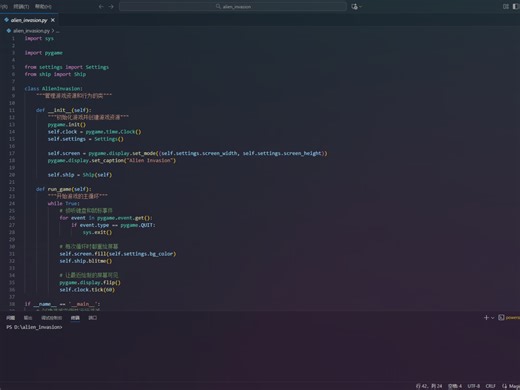This screenshot has width=520, height=390.
Task: Switch to the 端口 panel tab
Action: (x=92, y=318)
